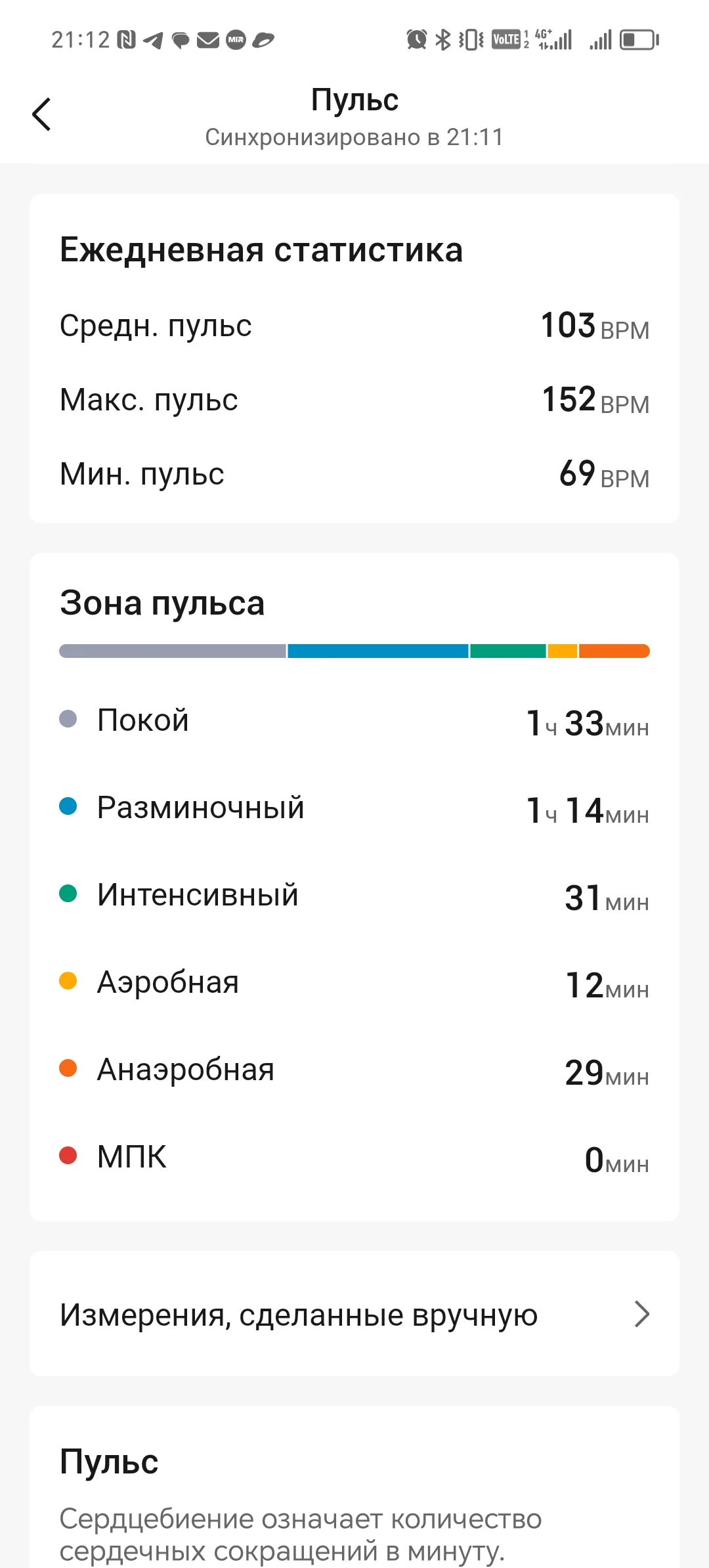Tap the Средн. пульс row
Screen dimensions: 709x1568
point(354,326)
